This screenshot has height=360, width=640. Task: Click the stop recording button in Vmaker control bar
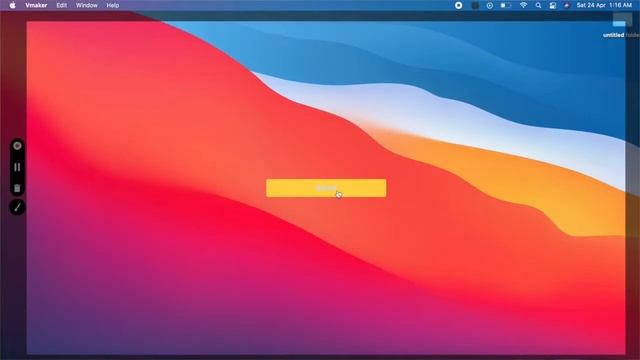17,146
